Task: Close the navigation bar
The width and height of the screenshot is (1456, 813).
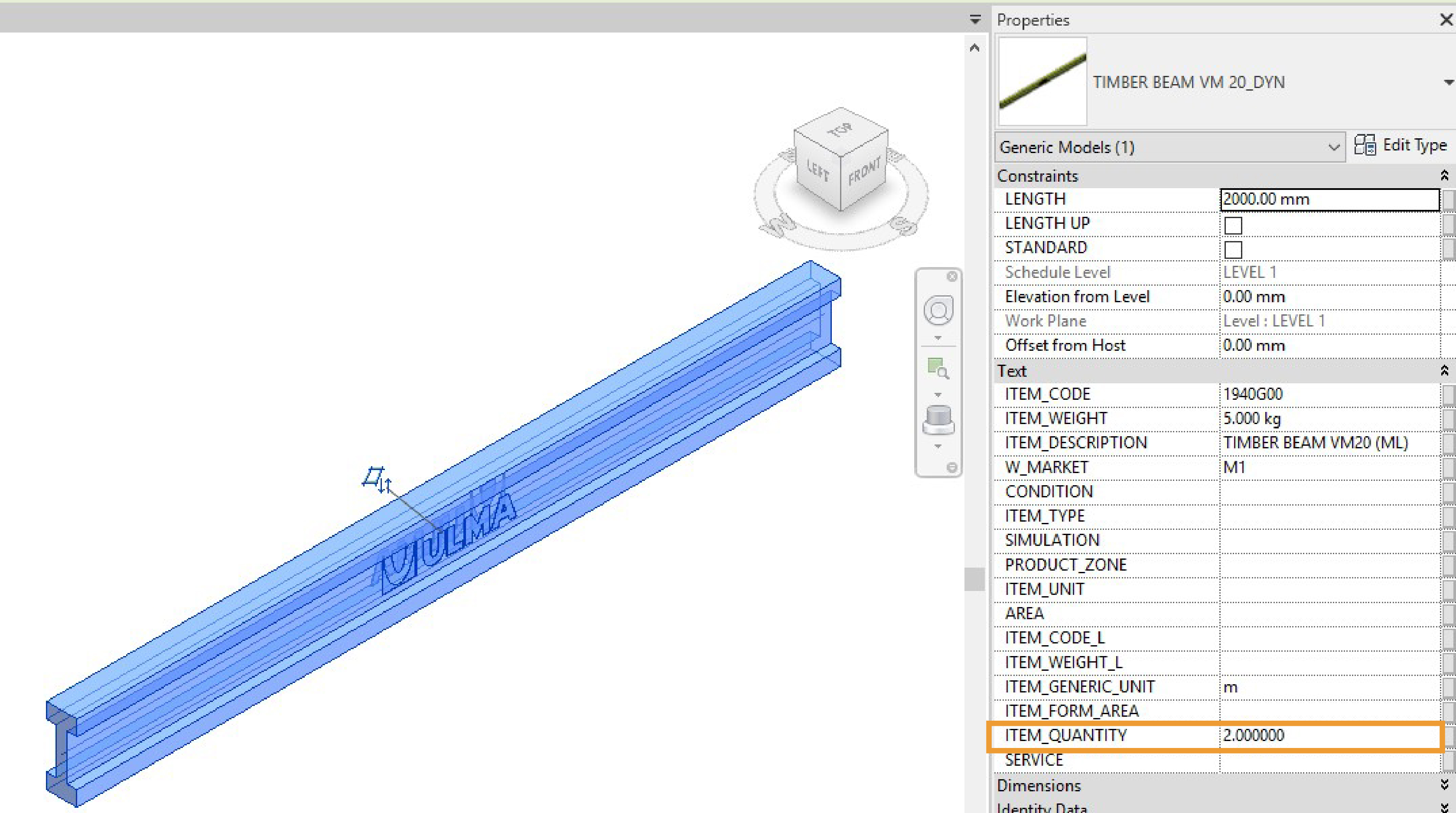Action: pyautogui.click(x=952, y=277)
